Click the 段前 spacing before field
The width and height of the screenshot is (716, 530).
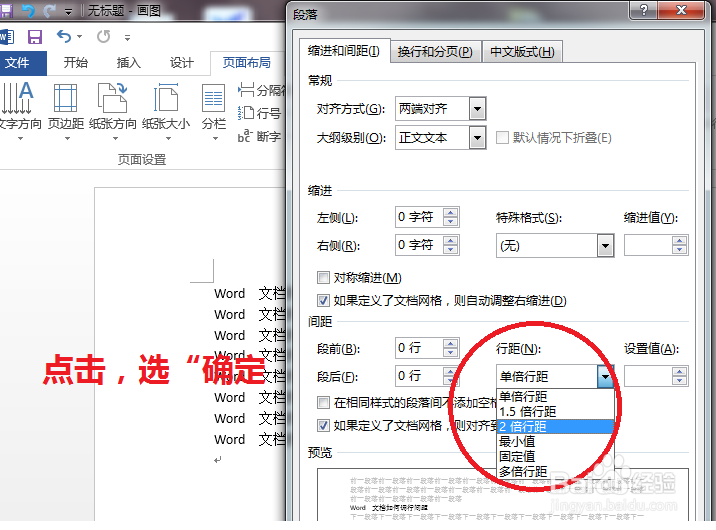click(420, 348)
